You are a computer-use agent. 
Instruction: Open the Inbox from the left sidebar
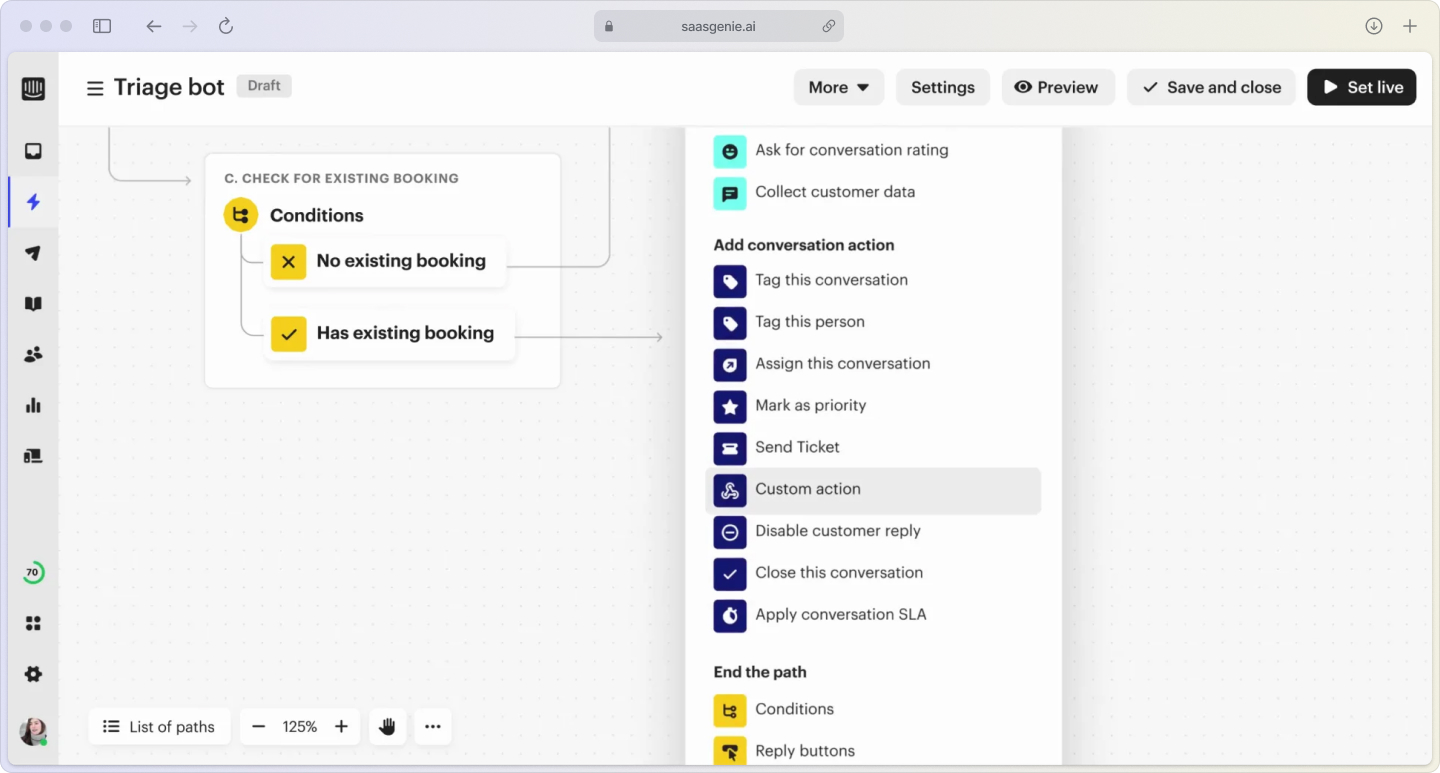(x=33, y=150)
